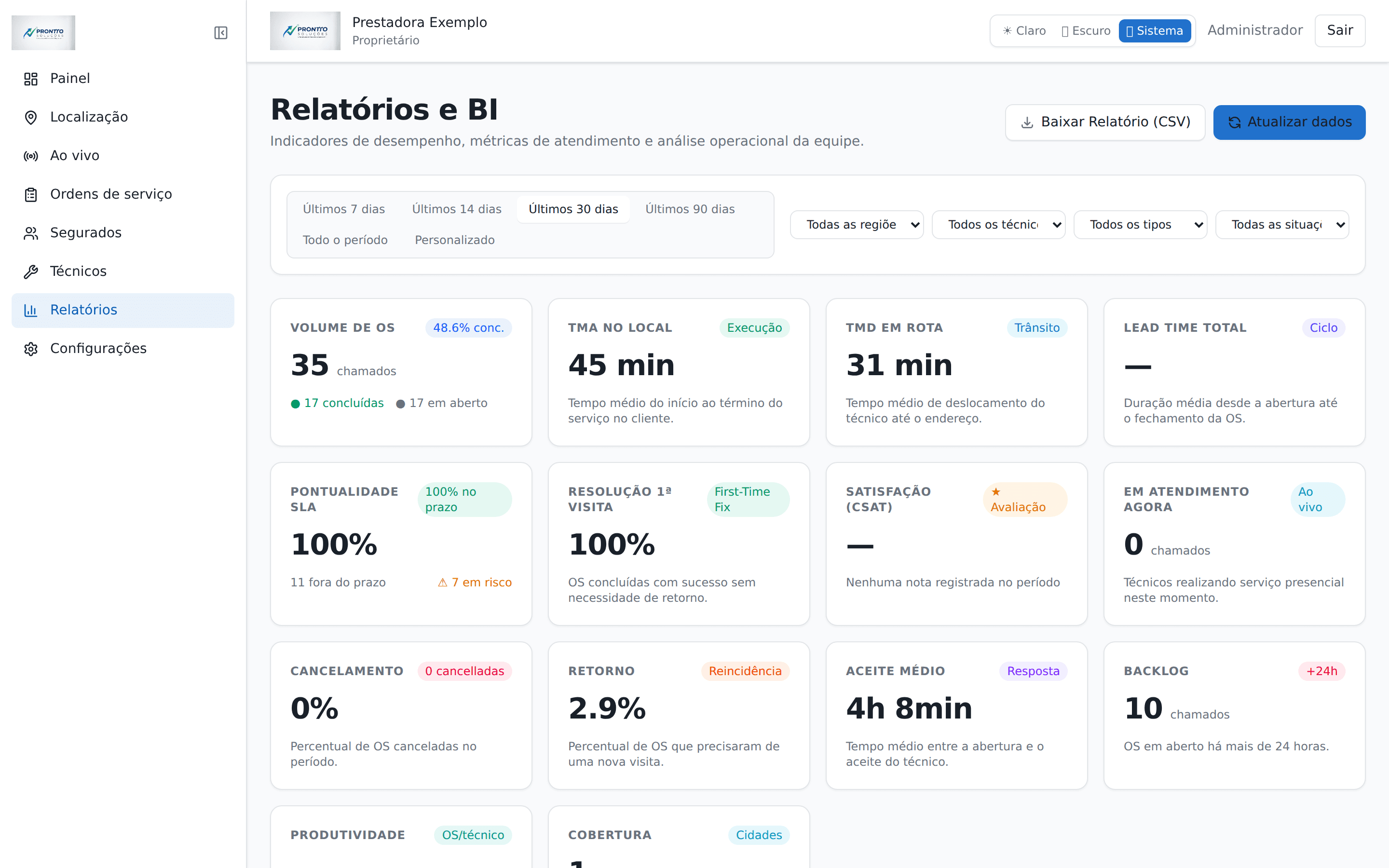Open Ordens de serviço in the sidebar
1389x868 pixels.
tap(123, 195)
